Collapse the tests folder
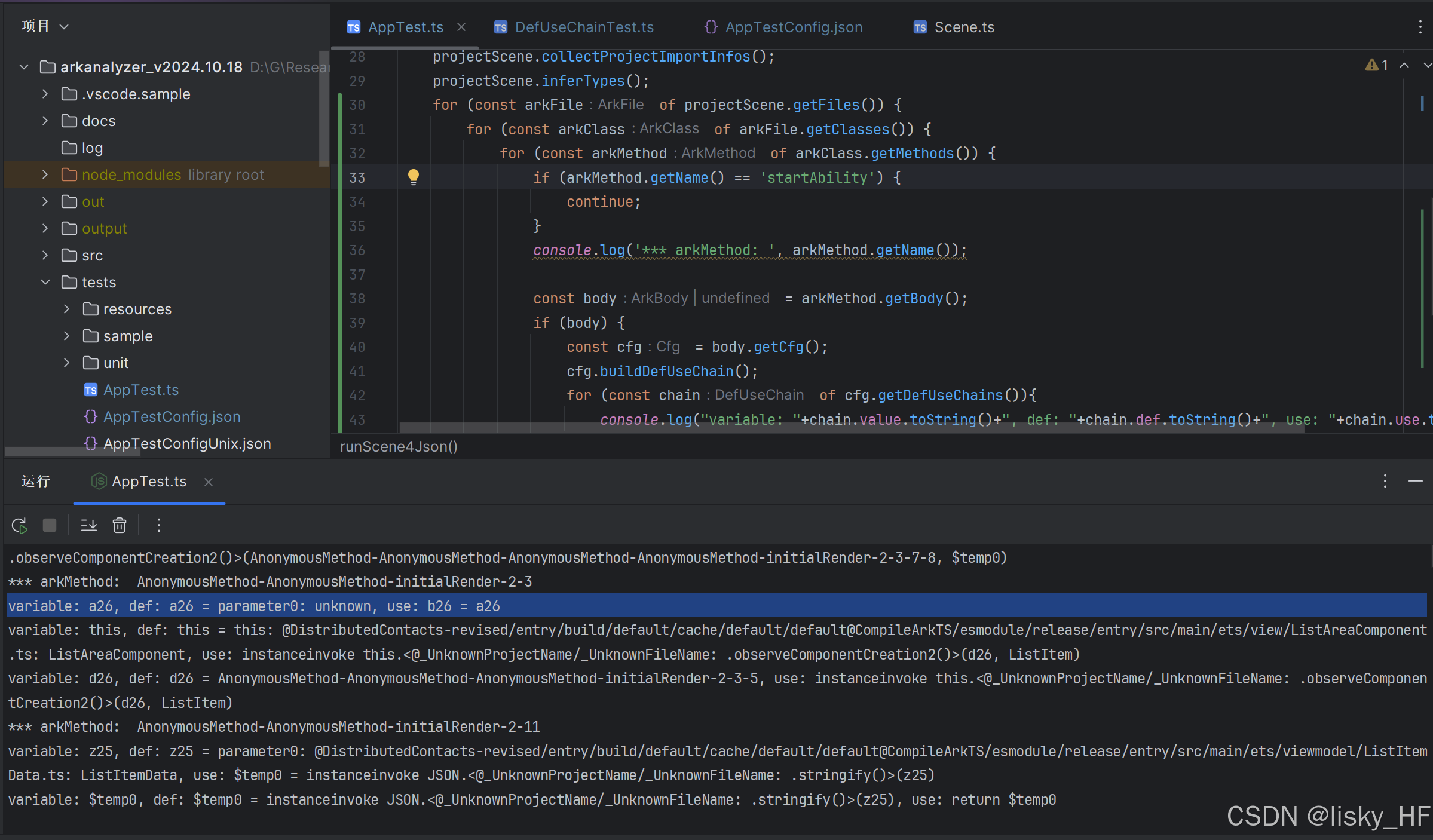Viewport: 1433px width, 840px height. [x=45, y=282]
